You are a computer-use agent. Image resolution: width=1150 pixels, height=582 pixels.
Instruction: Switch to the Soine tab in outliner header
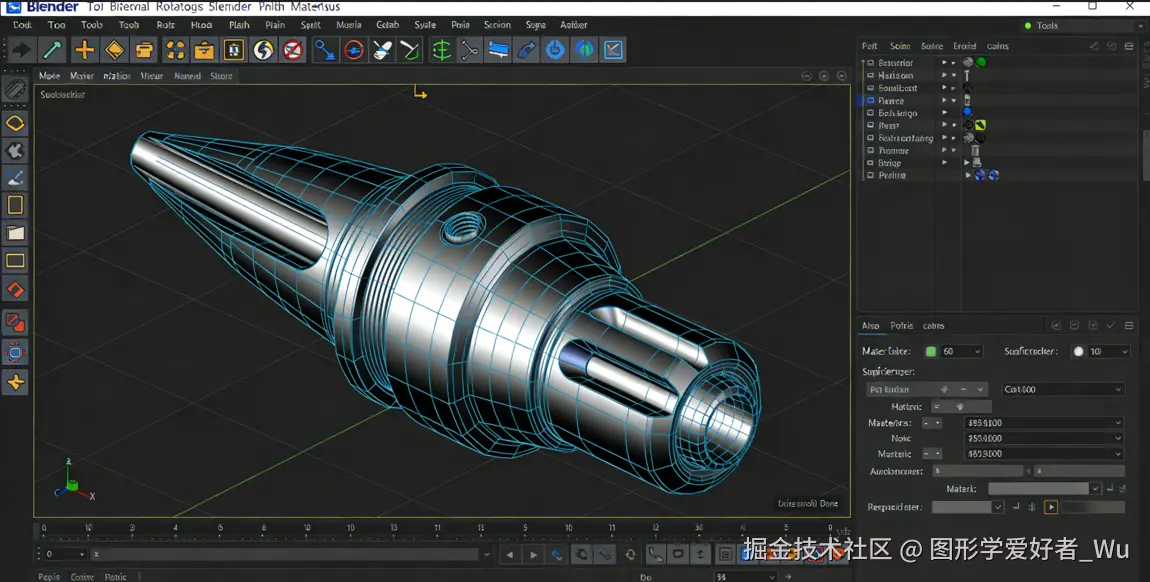[900, 45]
